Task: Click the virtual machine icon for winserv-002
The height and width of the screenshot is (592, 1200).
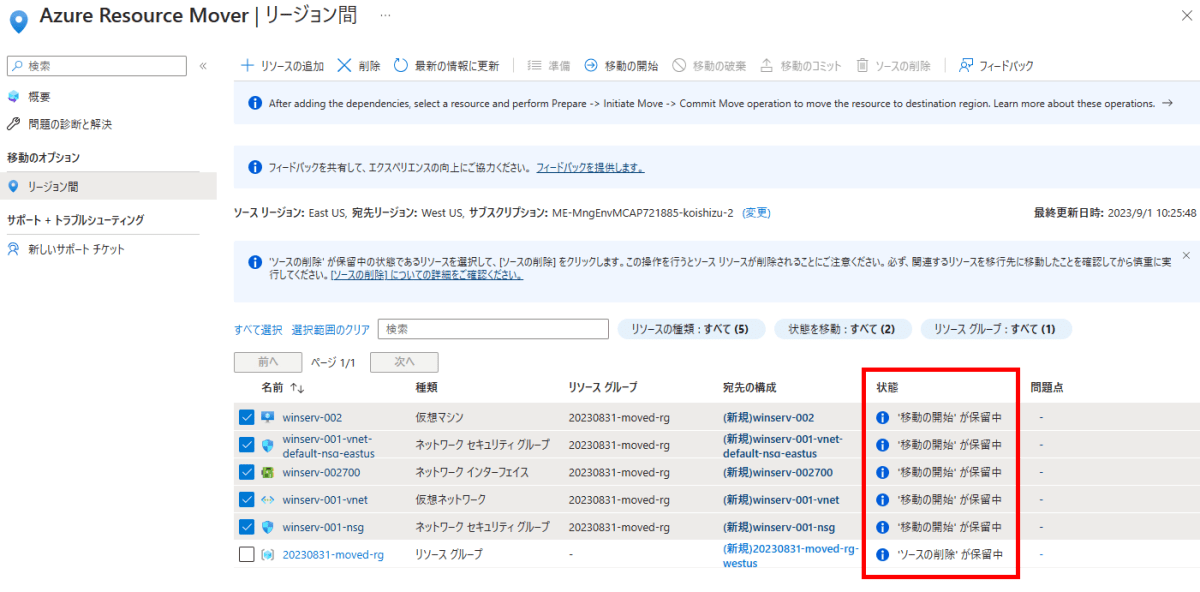Action: [268, 417]
